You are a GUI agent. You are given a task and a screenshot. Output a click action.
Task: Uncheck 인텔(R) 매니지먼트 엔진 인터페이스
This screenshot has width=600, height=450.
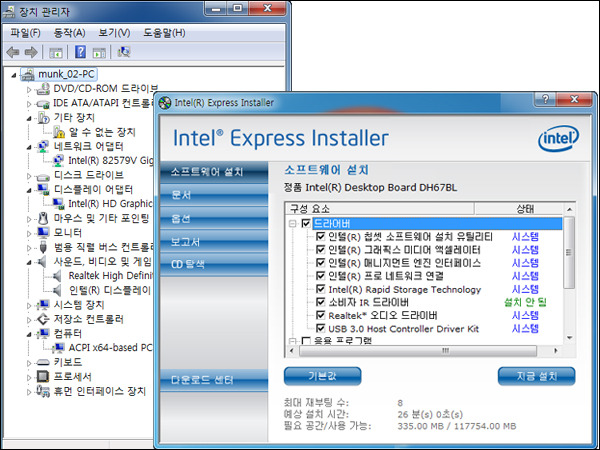(321, 263)
